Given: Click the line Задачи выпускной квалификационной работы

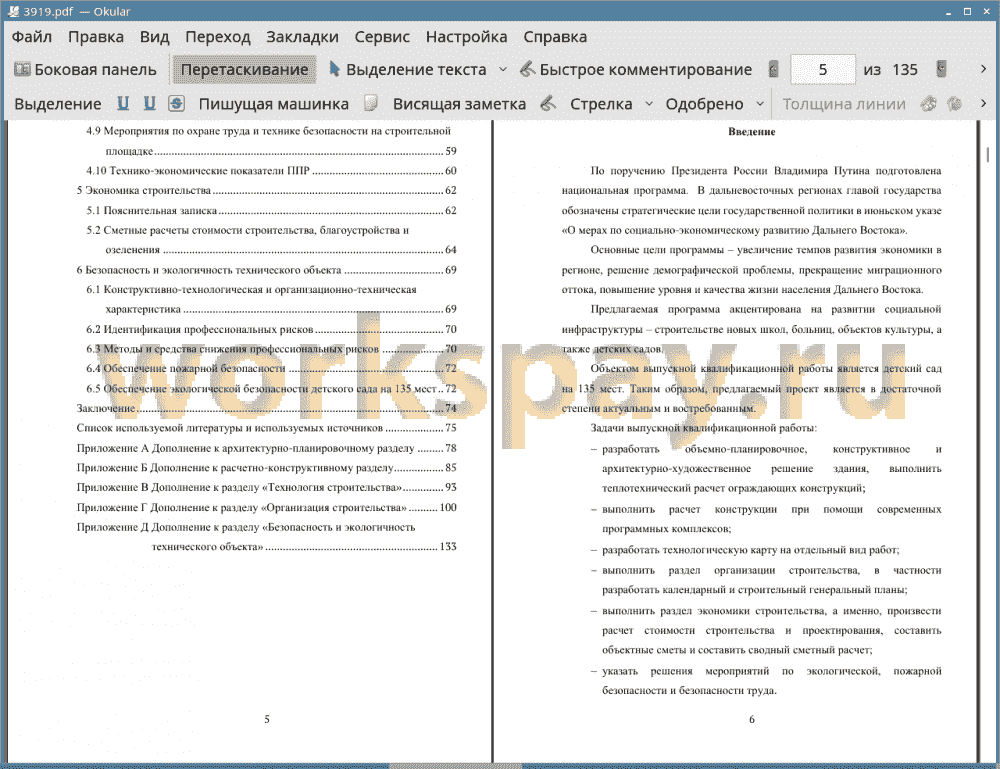Looking at the screenshot, I should pos(703,428).
